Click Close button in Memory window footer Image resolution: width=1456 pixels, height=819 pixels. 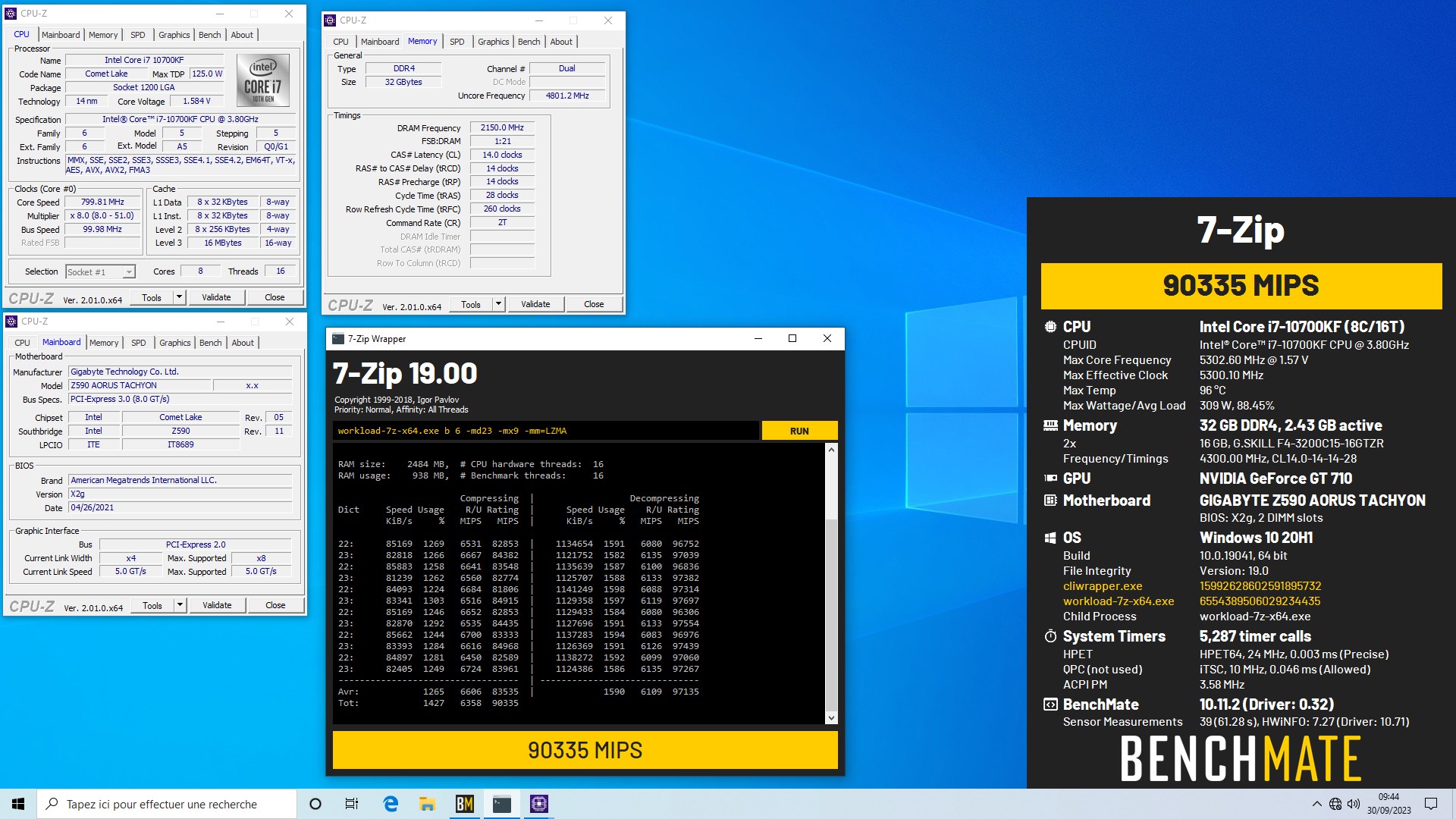point(594,304)
